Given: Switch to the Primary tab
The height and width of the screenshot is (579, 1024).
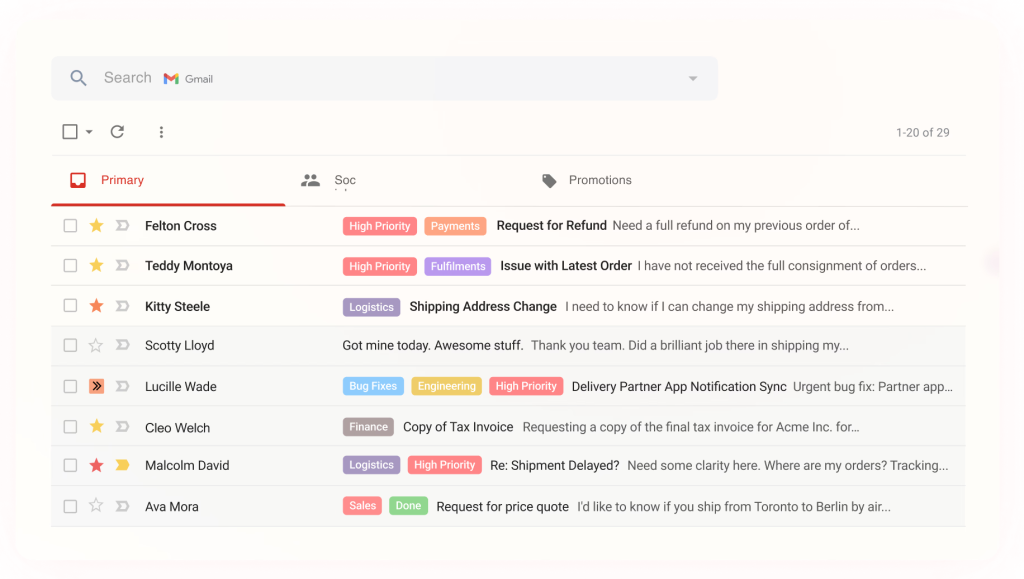Looking at the screenshot, I should (x=168, y=180).
